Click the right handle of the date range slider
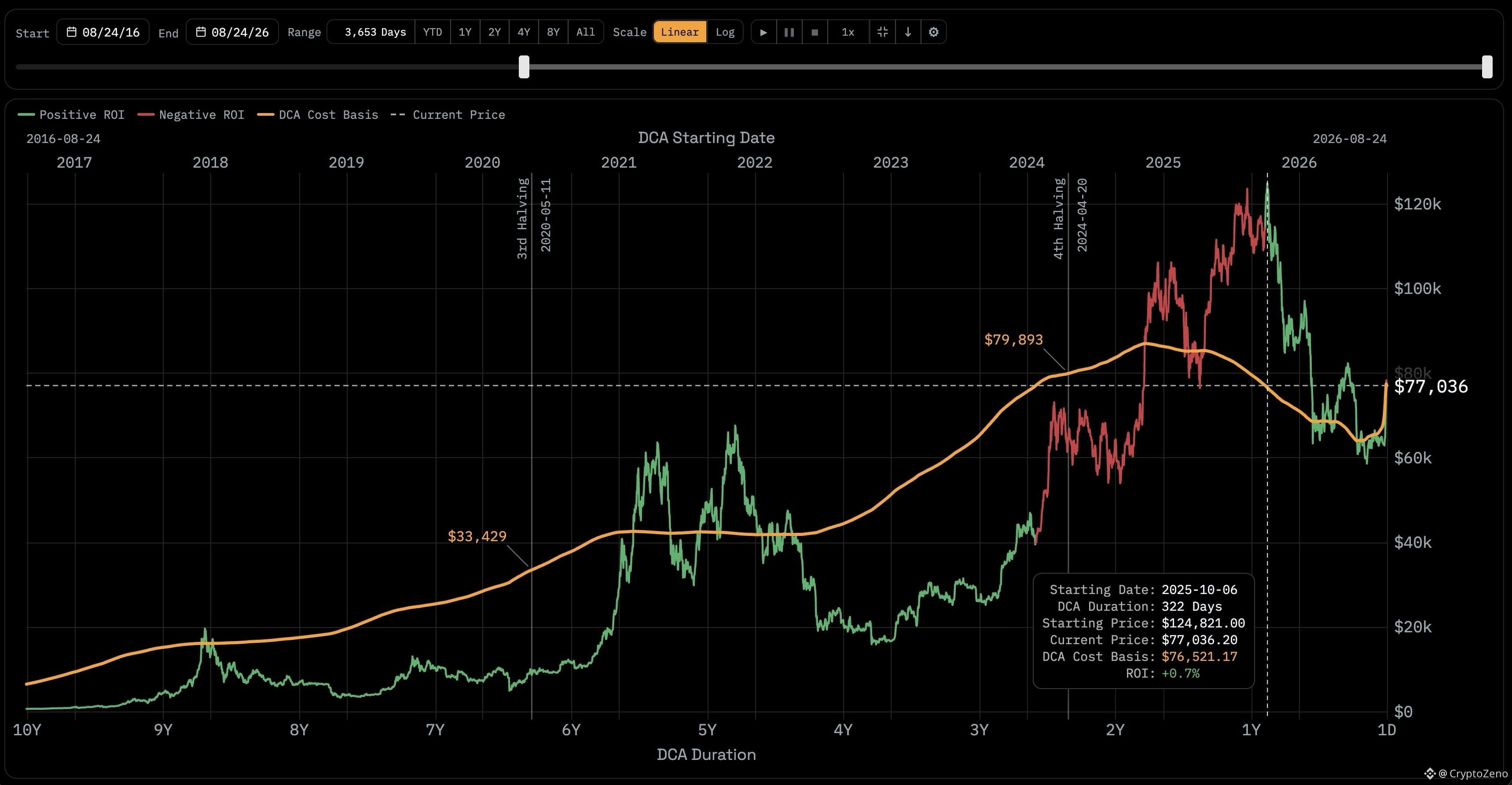This screenshot has width=1512, height=785. (1487, 67)
